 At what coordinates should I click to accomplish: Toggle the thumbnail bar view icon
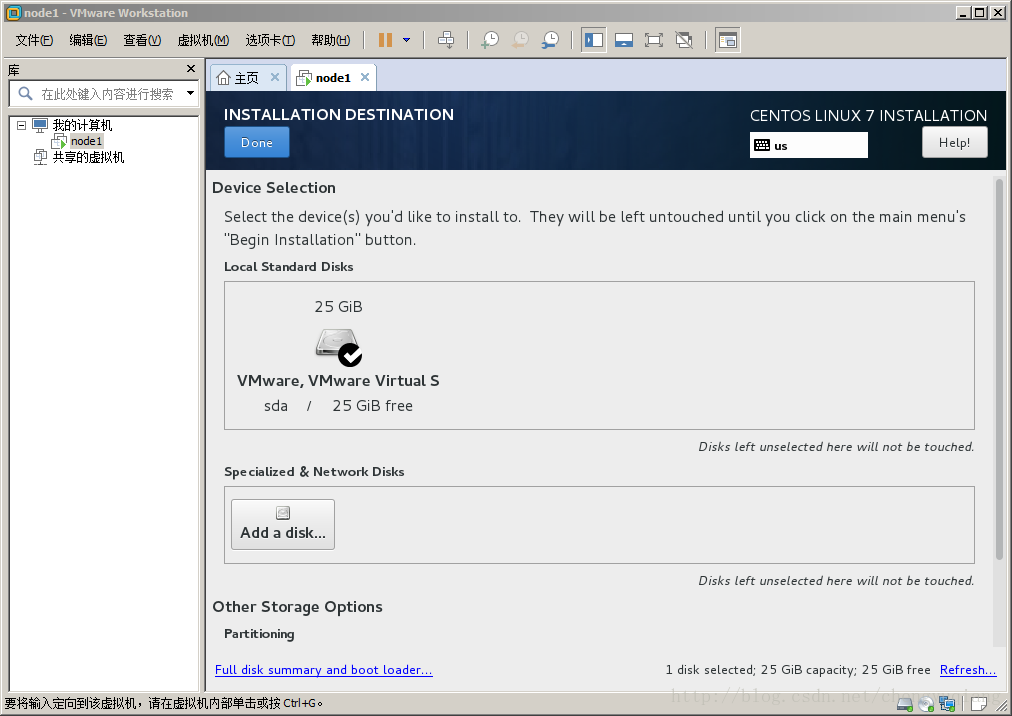pyautogui.click(x=623, y=40)
